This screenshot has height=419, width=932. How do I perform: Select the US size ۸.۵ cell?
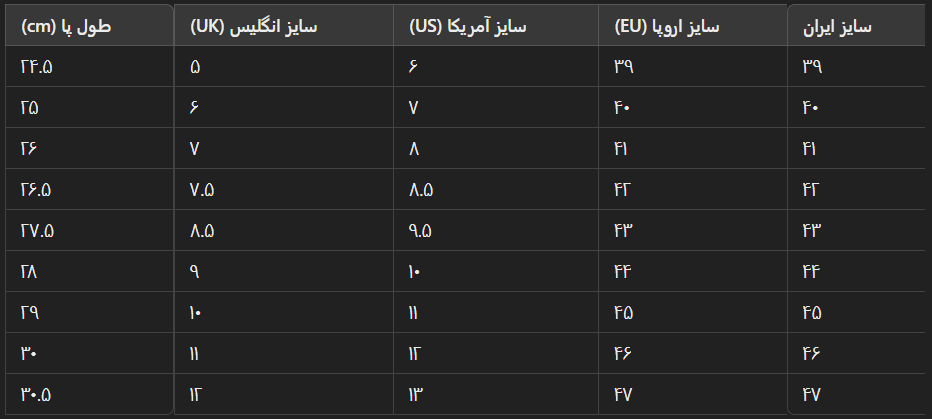(x=496, y=190)
